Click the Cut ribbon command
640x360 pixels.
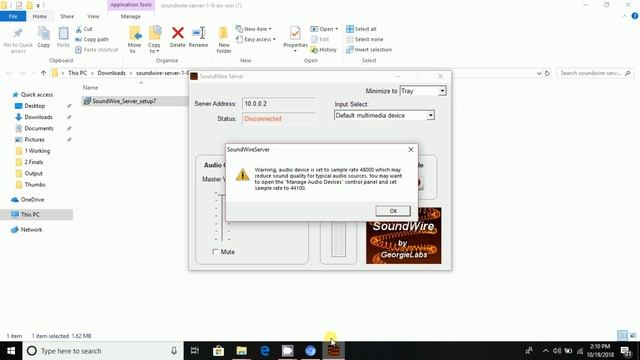pyautogui.click(x=84, y=29)
